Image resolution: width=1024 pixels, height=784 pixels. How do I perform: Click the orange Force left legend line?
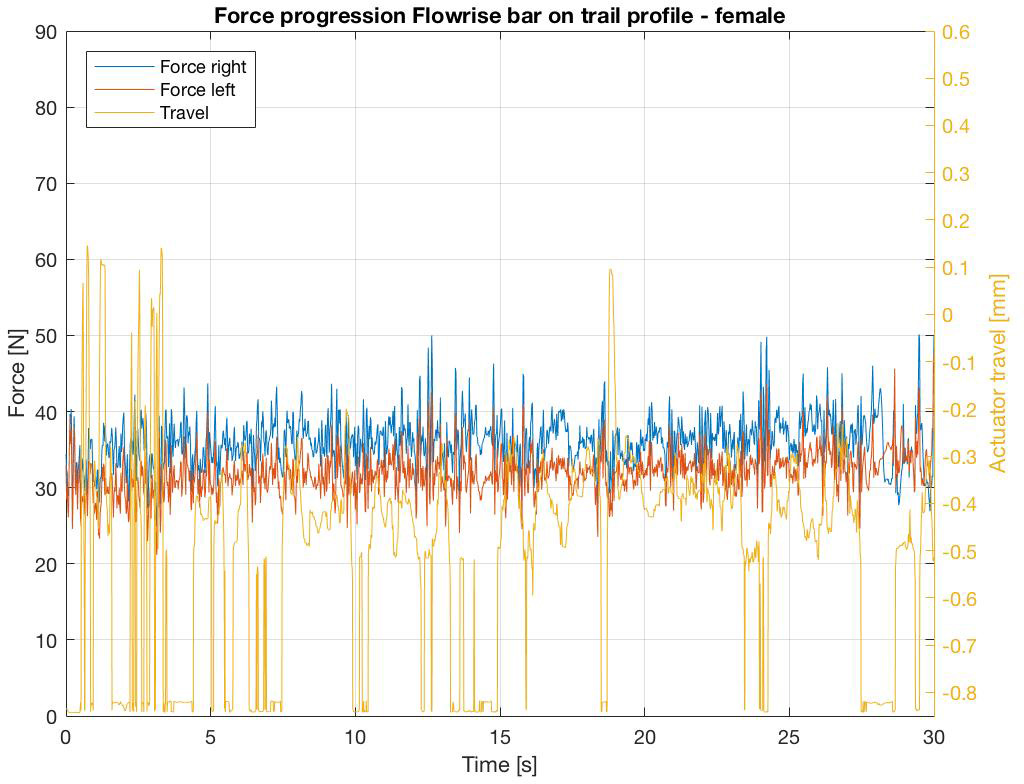tap(124, 90)
